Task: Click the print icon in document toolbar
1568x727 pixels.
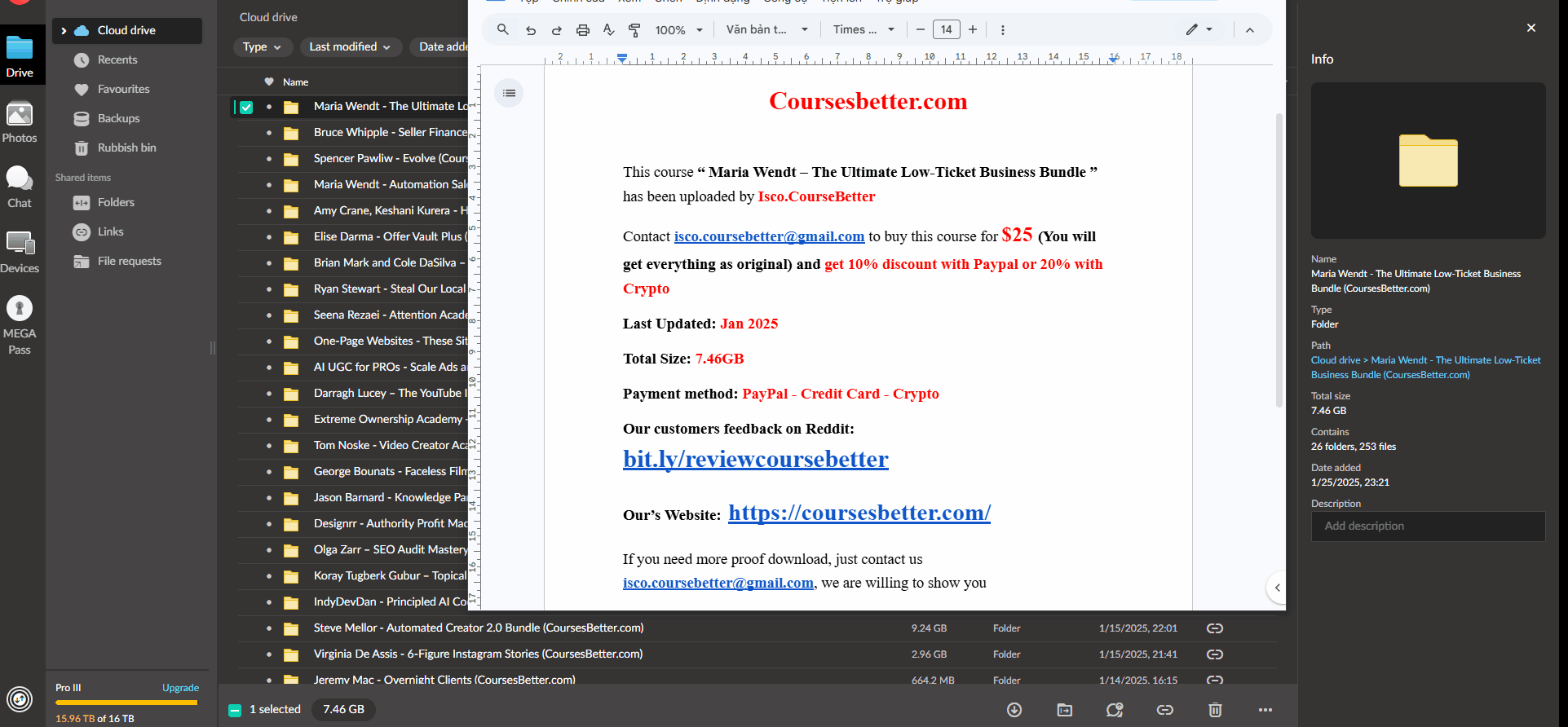Action: point(582,30)
